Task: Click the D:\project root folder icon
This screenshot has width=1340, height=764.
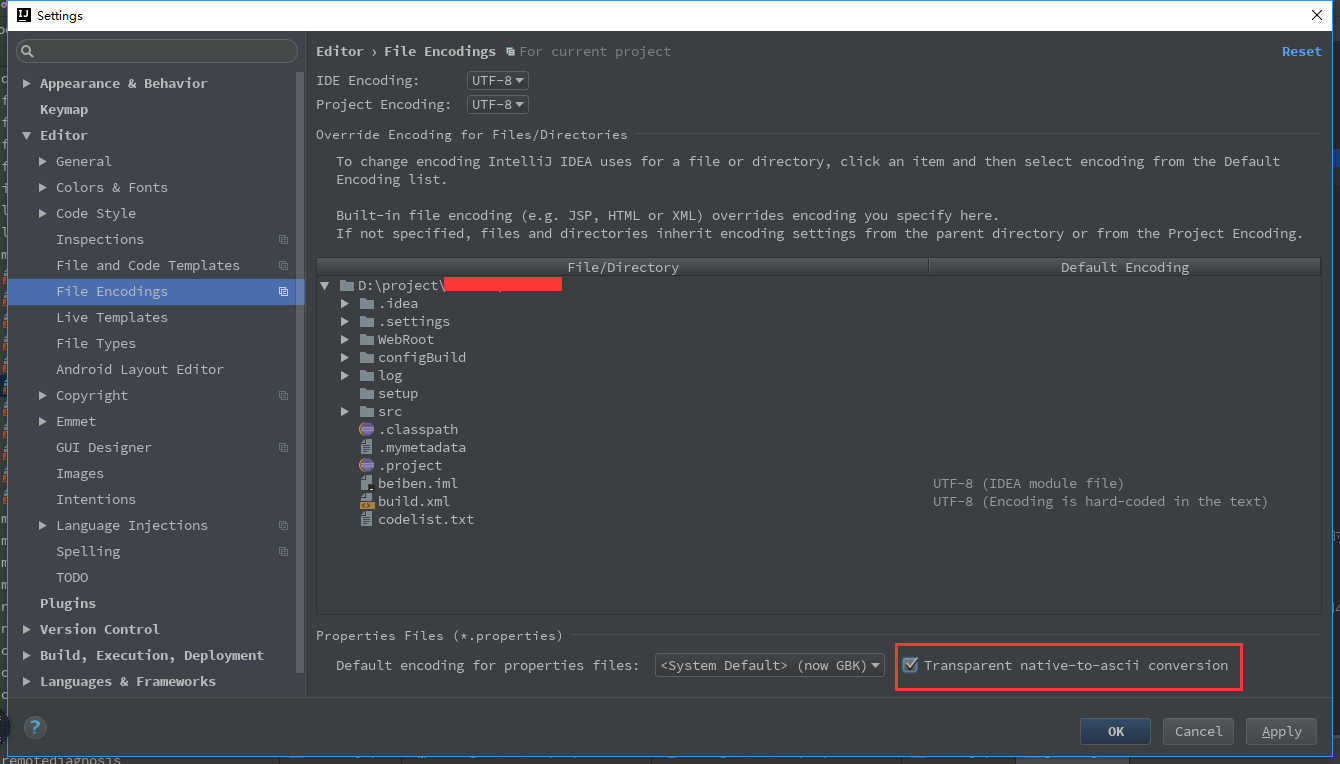Action: tap(347, 285)
